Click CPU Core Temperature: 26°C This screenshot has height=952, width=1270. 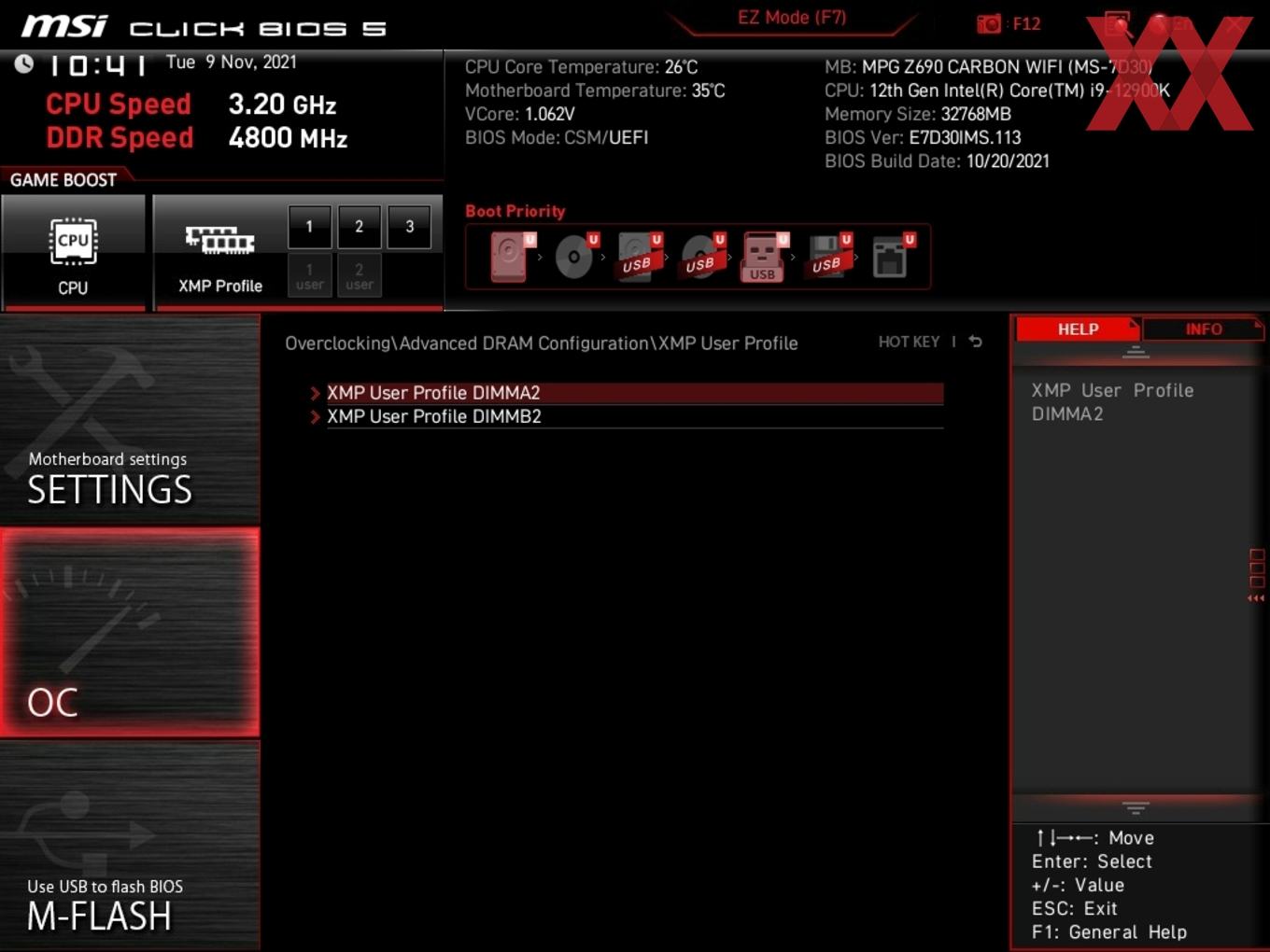(582, 67)
